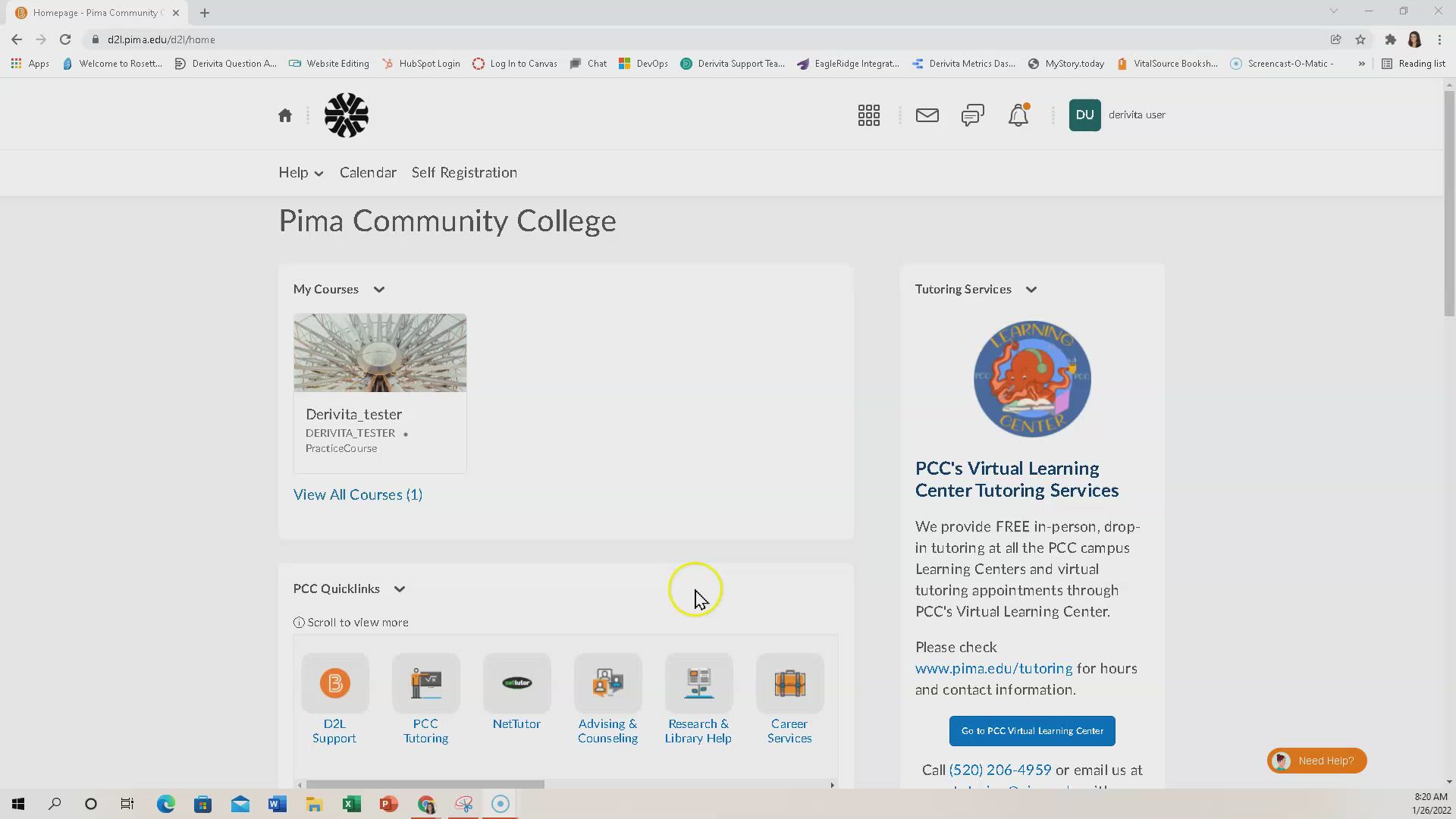Click the View All Courses link
Image resolution: width=1456 pixels, height=819 pixels.
point(357,494)
